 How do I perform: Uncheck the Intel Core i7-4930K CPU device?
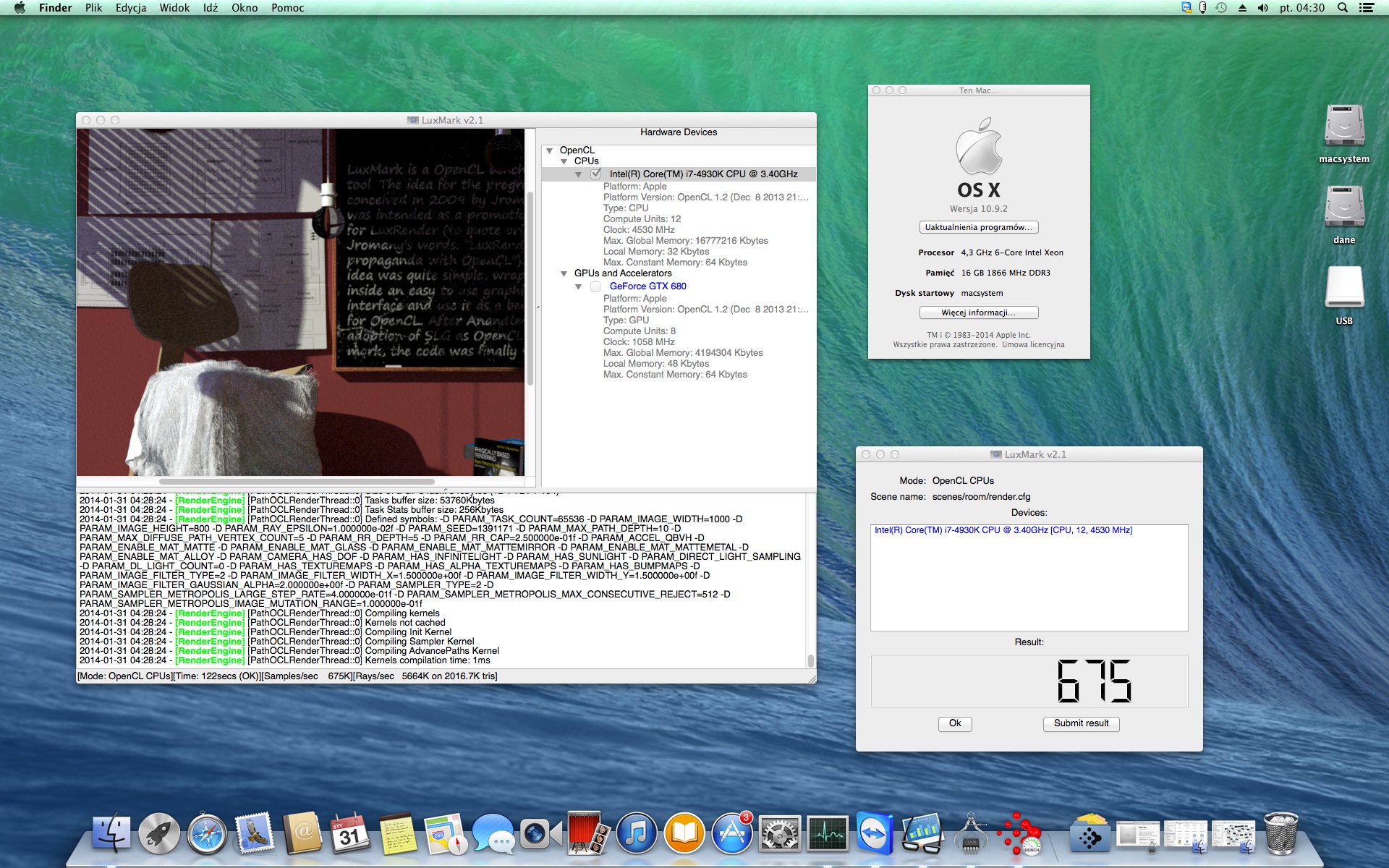[596, 174]
